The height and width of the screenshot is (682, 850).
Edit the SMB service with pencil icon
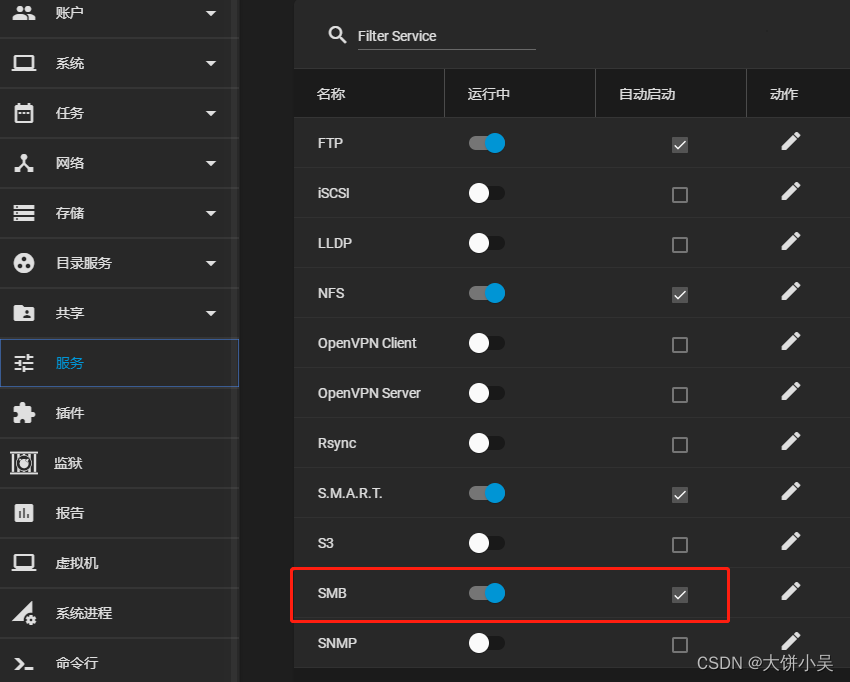(x=790, y=591)
